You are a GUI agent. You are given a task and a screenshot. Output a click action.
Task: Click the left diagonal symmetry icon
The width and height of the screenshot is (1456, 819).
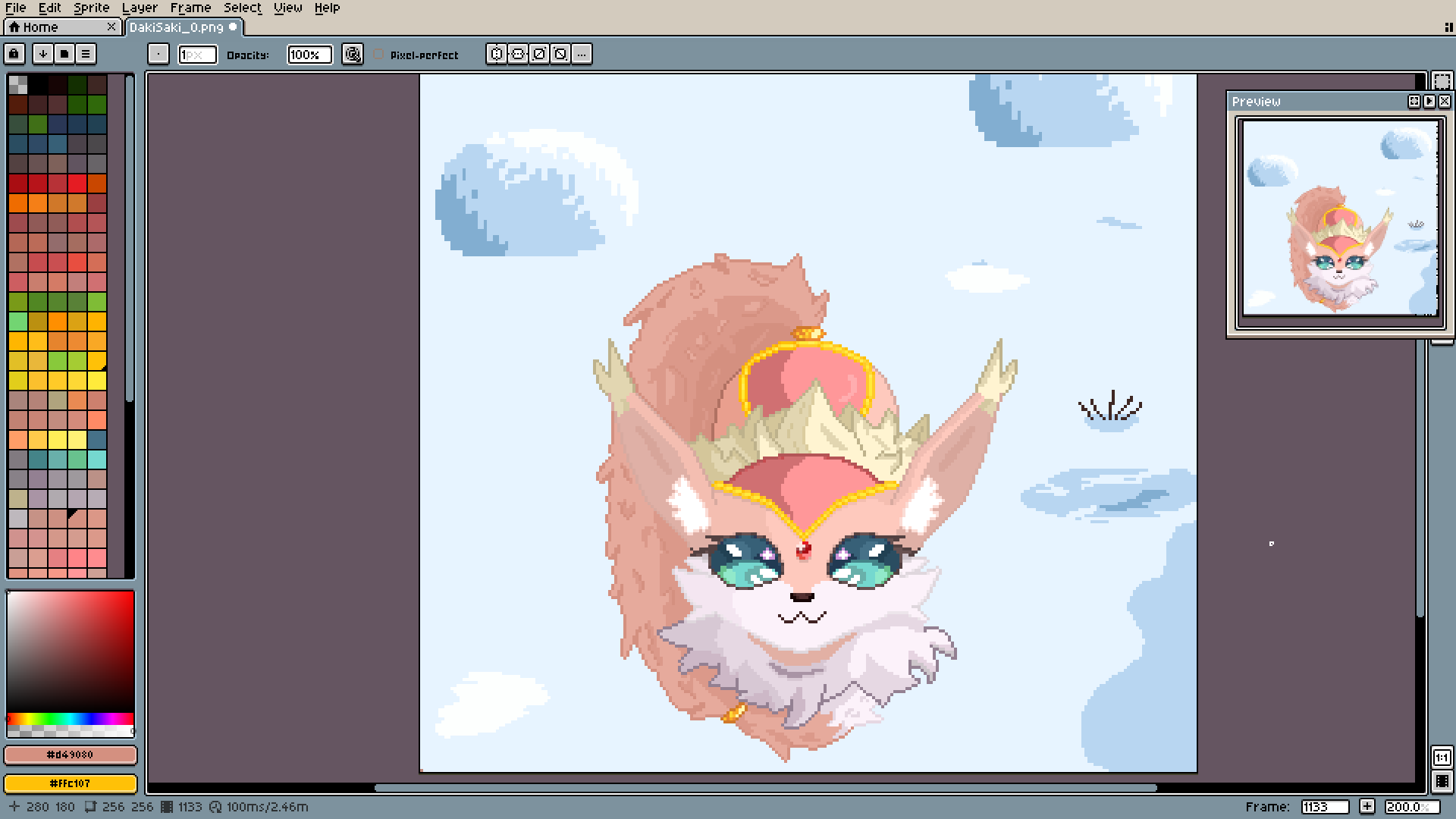[x=560, y=54]
